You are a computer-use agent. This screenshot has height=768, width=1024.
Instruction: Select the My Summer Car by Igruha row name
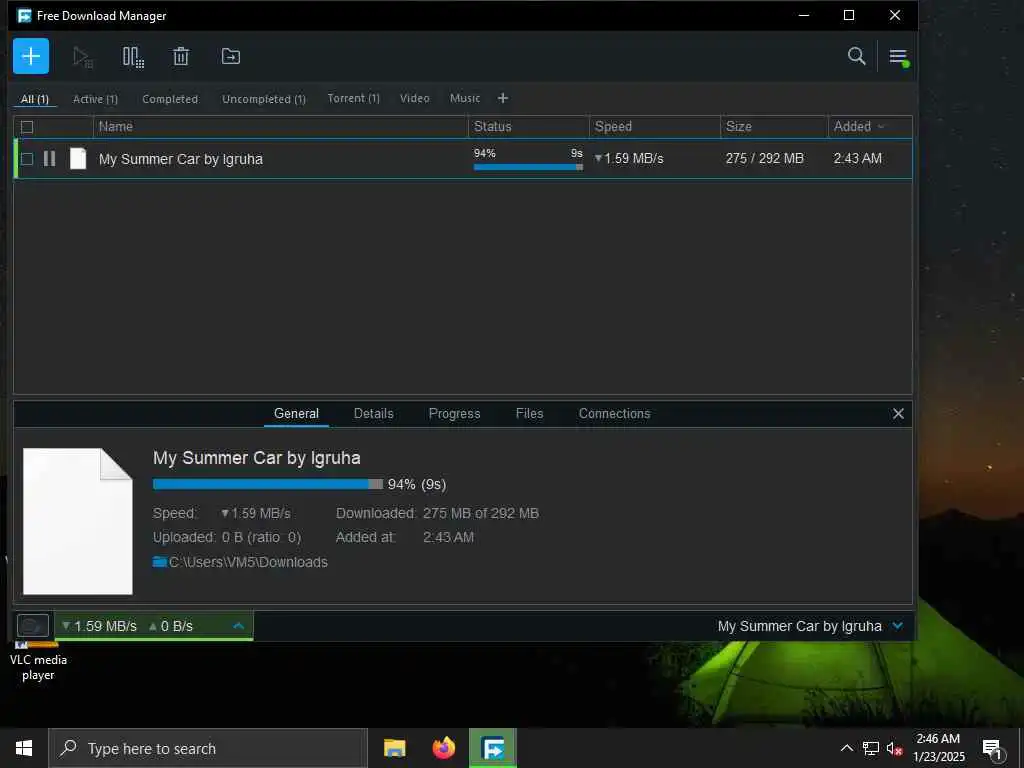181,159
